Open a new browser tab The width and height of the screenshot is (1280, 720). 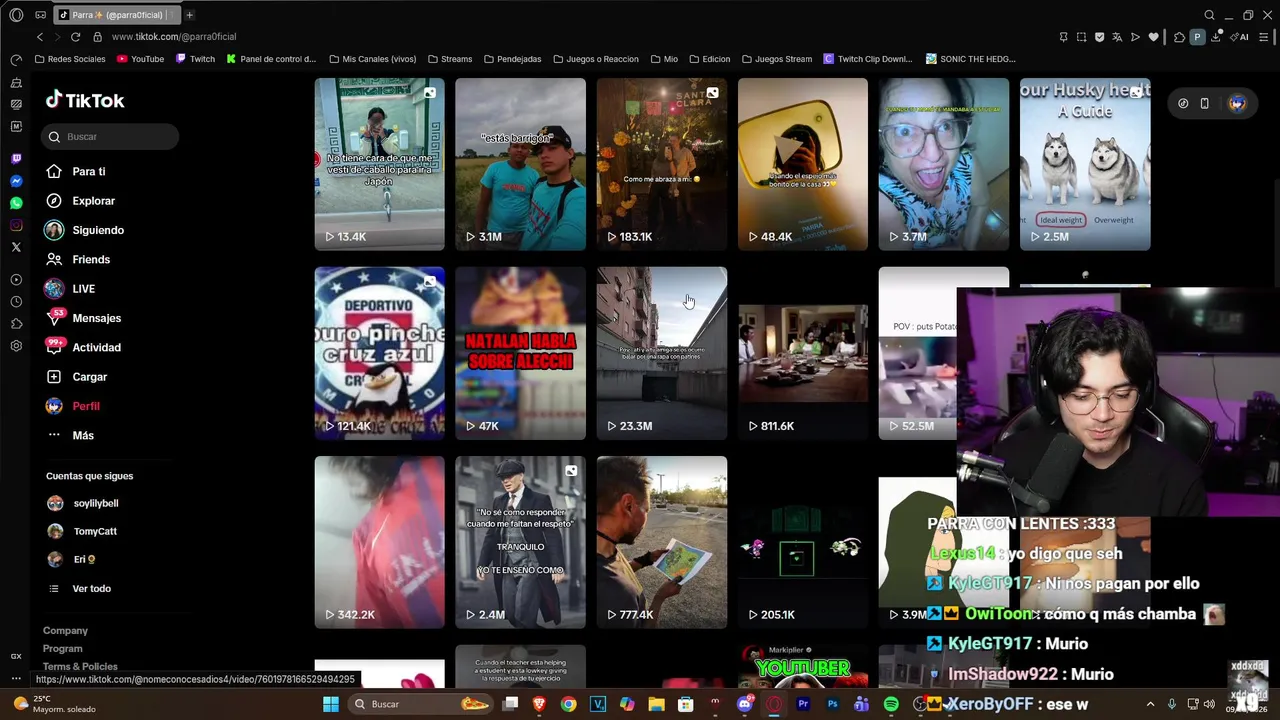(189, 15)
